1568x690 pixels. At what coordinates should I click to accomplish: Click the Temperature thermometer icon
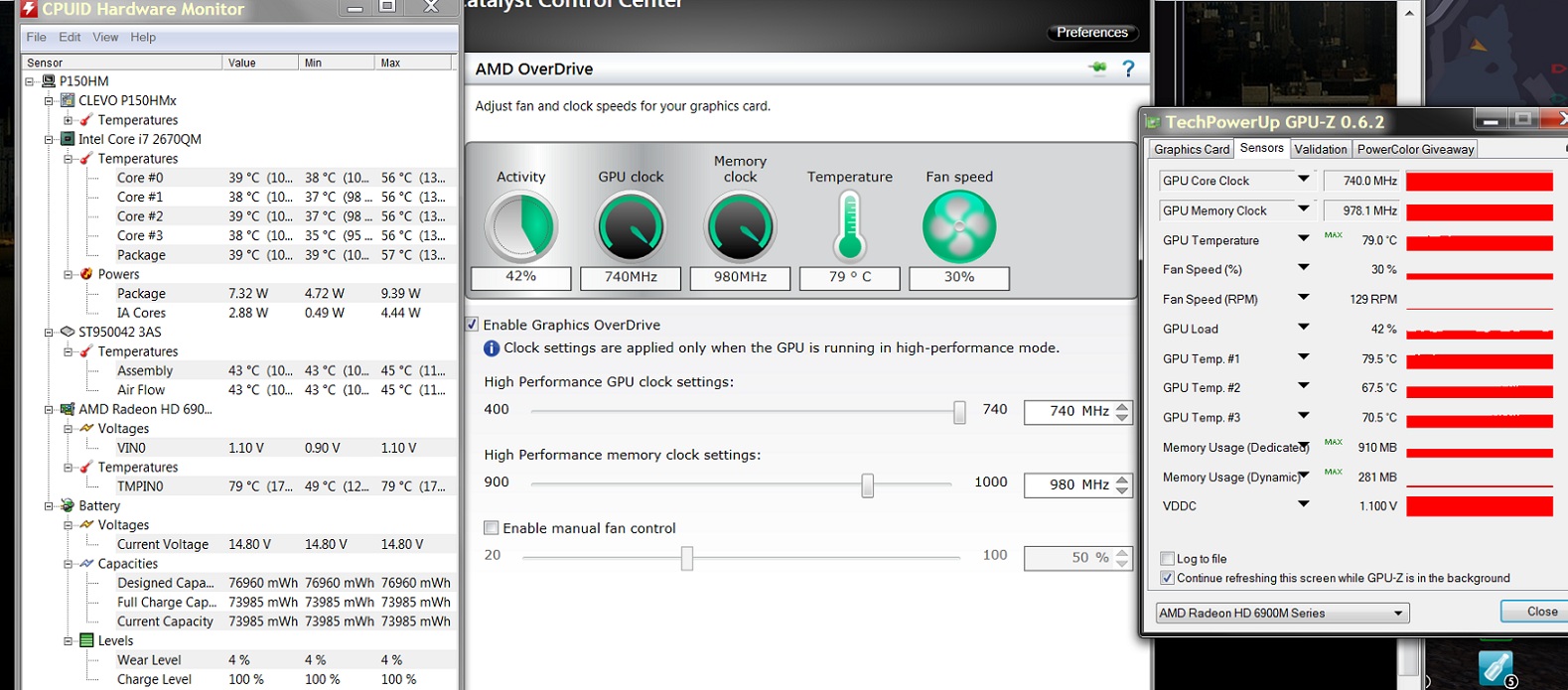click(x=849, y=226)
